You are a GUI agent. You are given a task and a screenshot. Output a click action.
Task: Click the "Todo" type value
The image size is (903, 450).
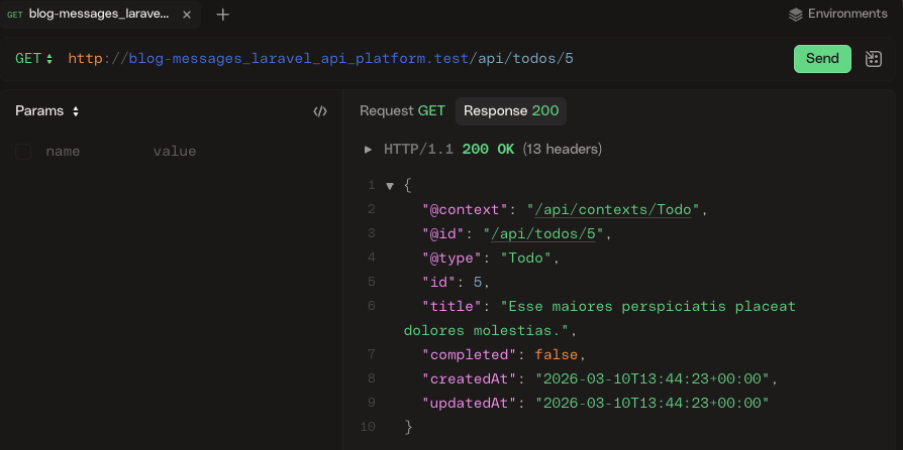pyautogui.click(x=526, y=258)
